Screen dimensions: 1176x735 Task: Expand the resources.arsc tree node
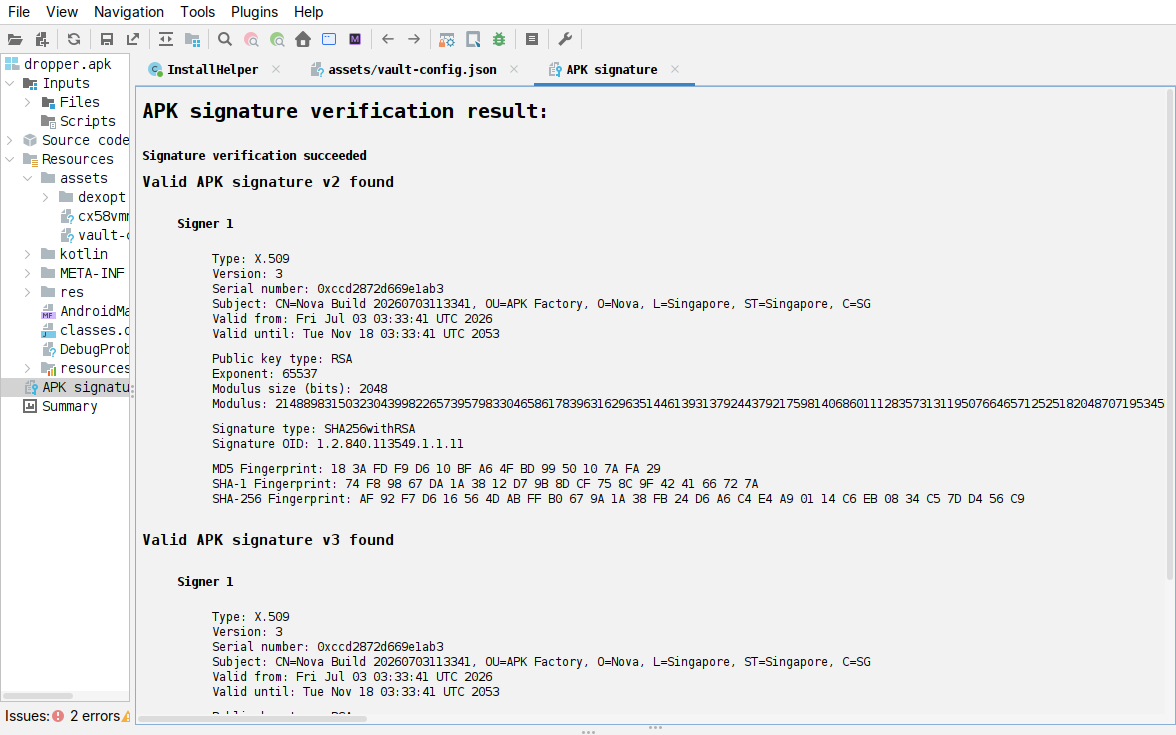pos(28,368)
